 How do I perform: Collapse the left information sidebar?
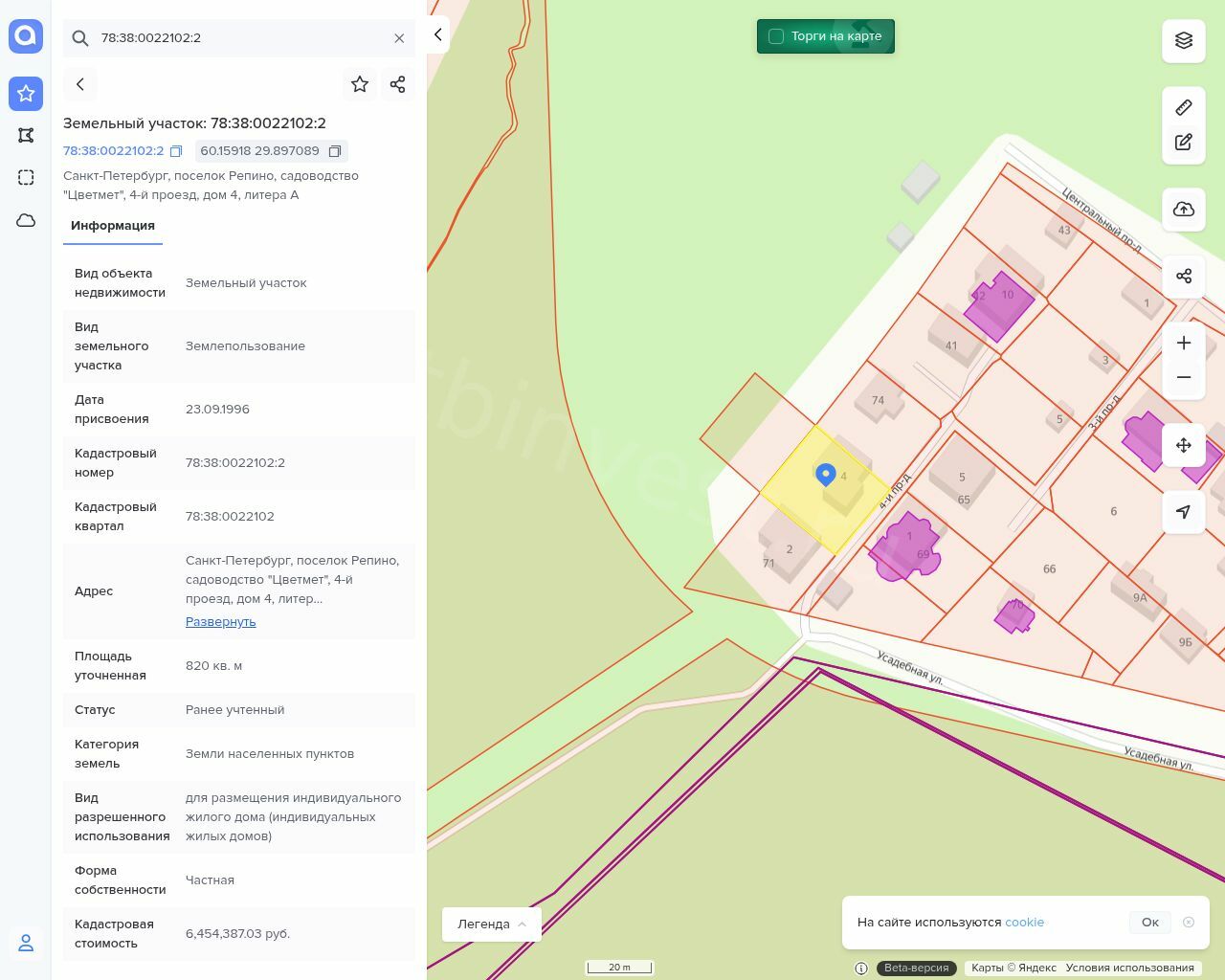coord(437,35)
